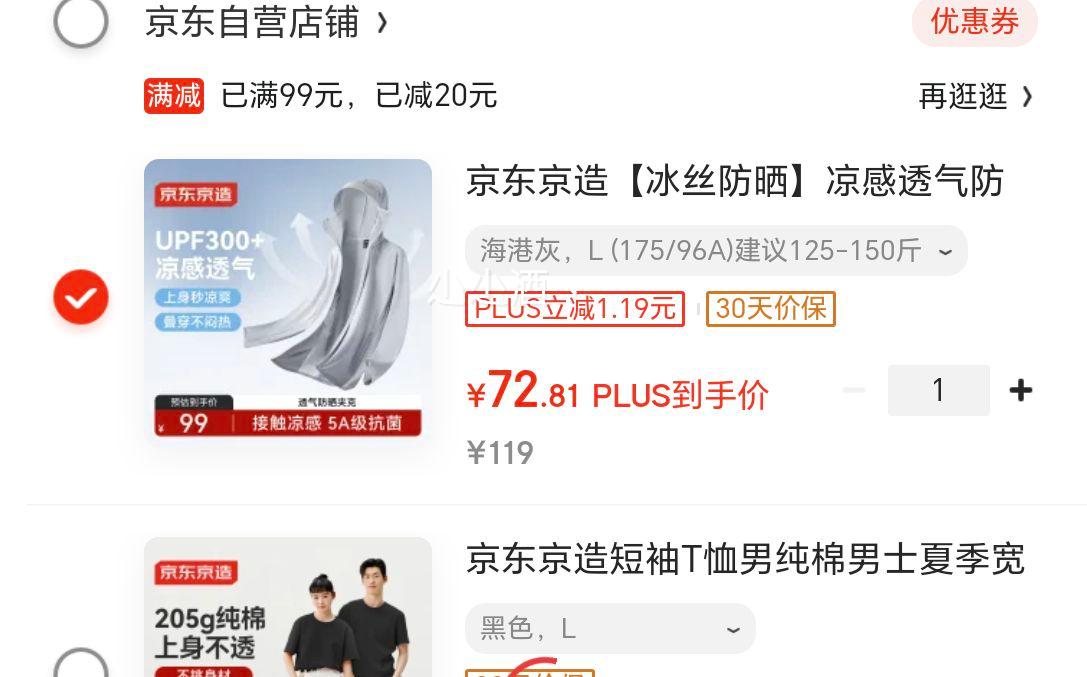Decrease jacket quantity with minus icon
Screen dimensions: 1087x677
tap(854, 390)
